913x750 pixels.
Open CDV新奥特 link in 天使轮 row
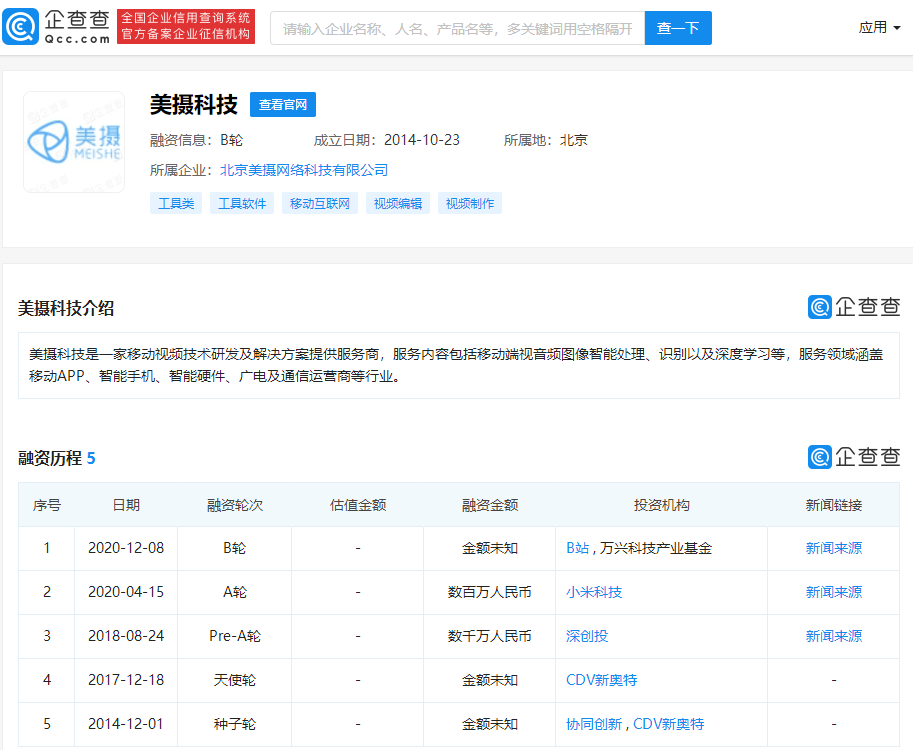pyautogui.click(x=601, y=680)
